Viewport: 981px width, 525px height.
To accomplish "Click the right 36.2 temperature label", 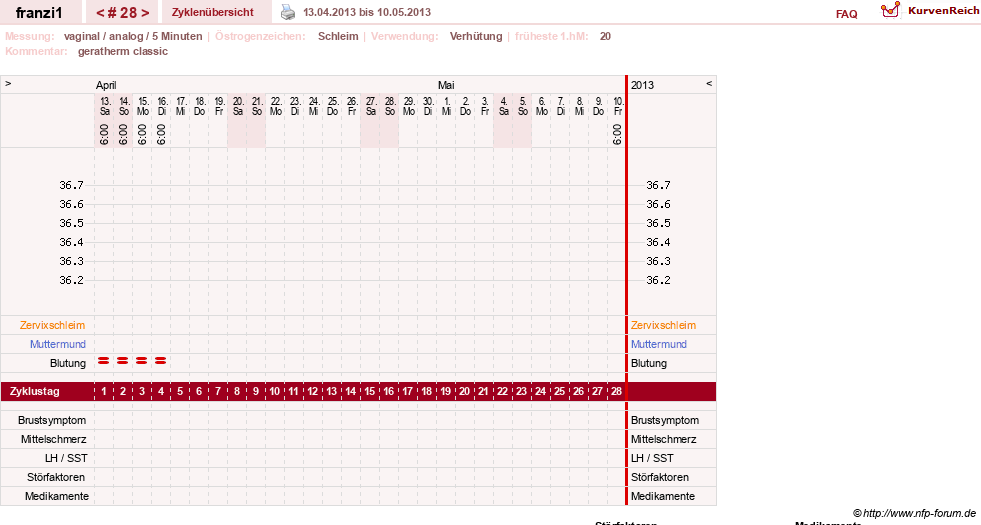I will (x=658, y=280).
